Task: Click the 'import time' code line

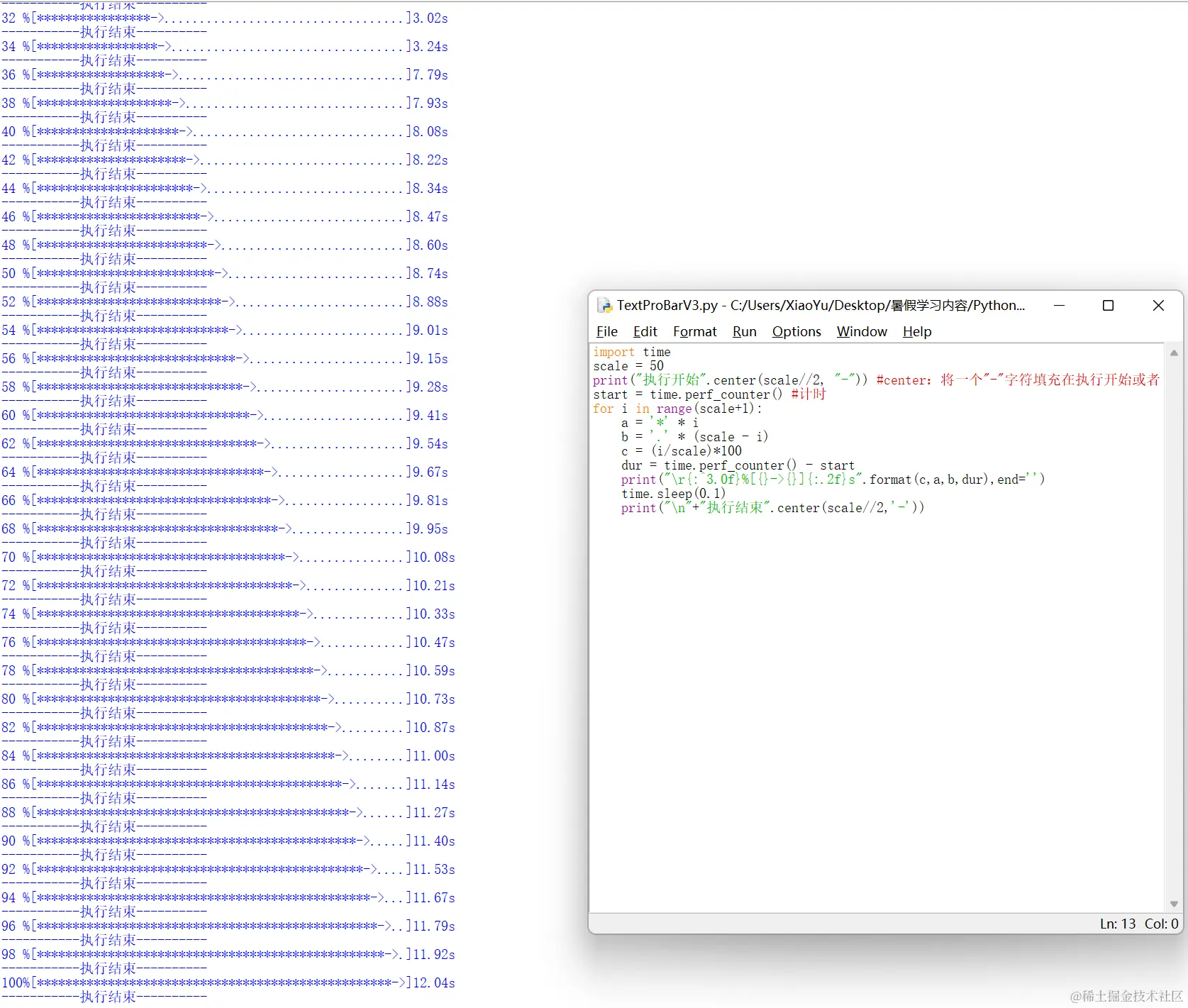Action: pos(631,352)
